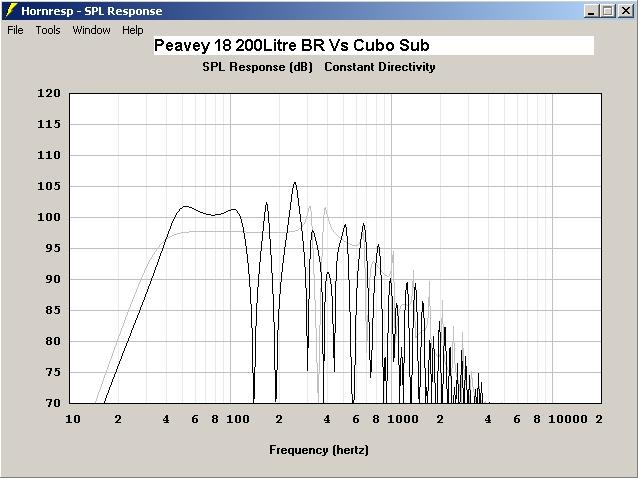Viewport: 638px width, 478px height.
Task: Click the 115 dB axis value
Action: pos(49,124)
